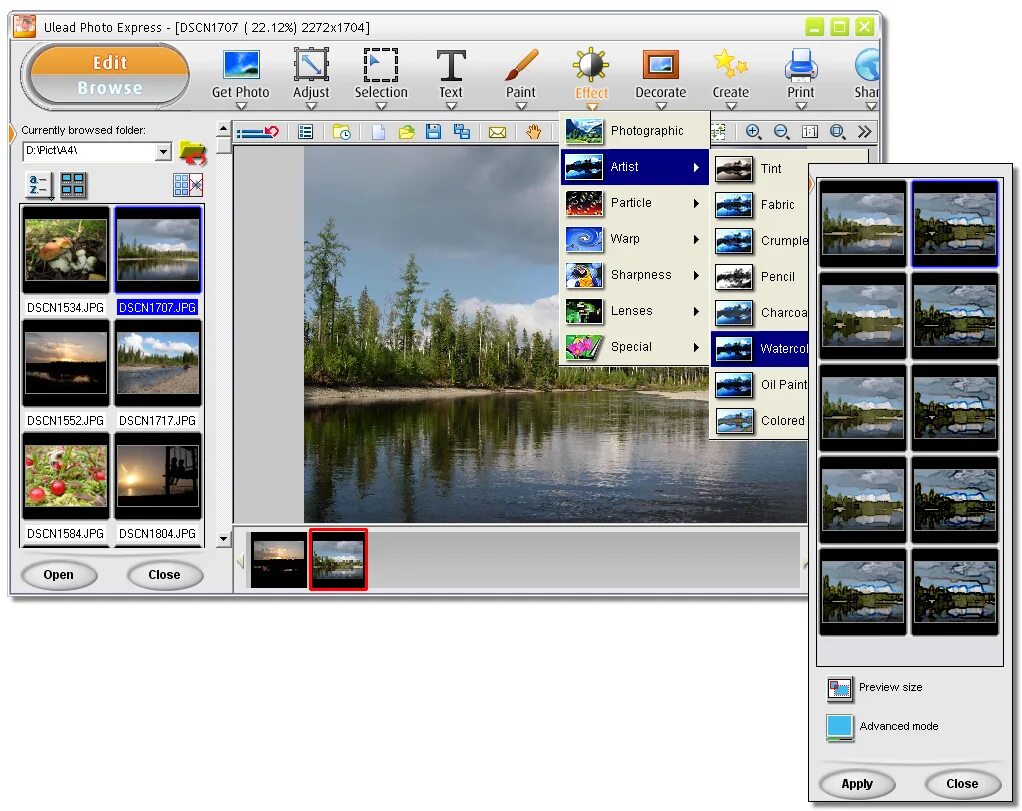
Task: Open the Adjust tool
Action: coord(311,73)
